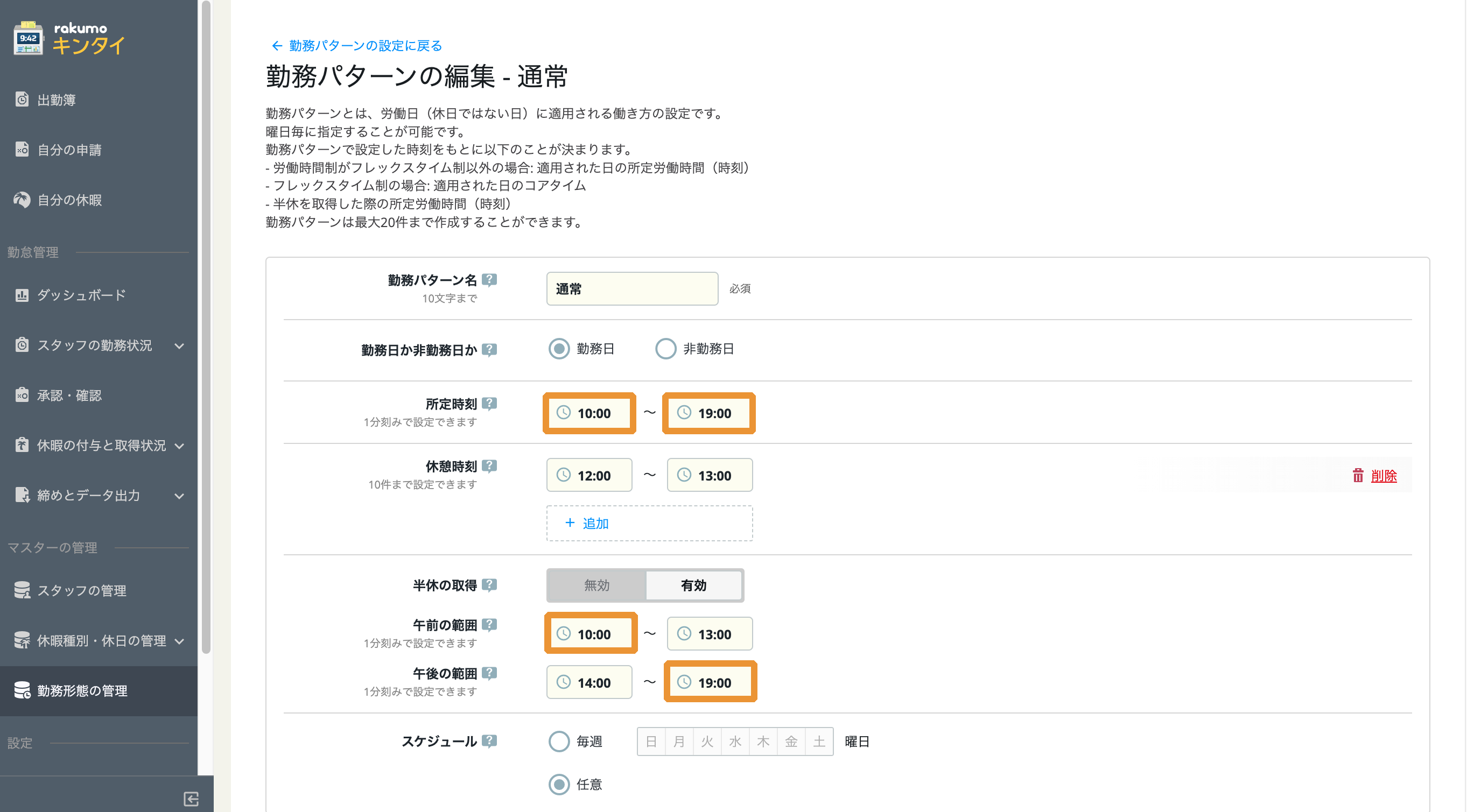Image resolution: width=1467 pixels, height=812 pixels.
Task: Open 所定時刻 start time 10:00 picker
Action: (589, 413)
